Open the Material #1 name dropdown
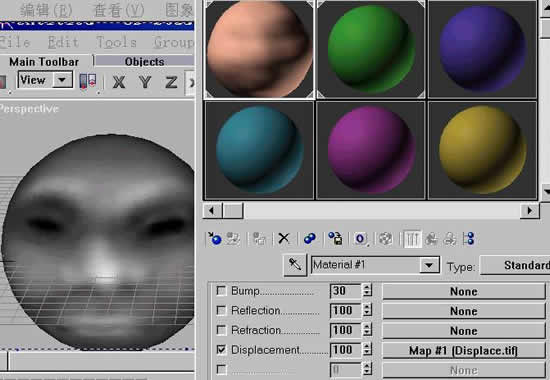Viewport: 550px width, 380px height. point(429,265)
